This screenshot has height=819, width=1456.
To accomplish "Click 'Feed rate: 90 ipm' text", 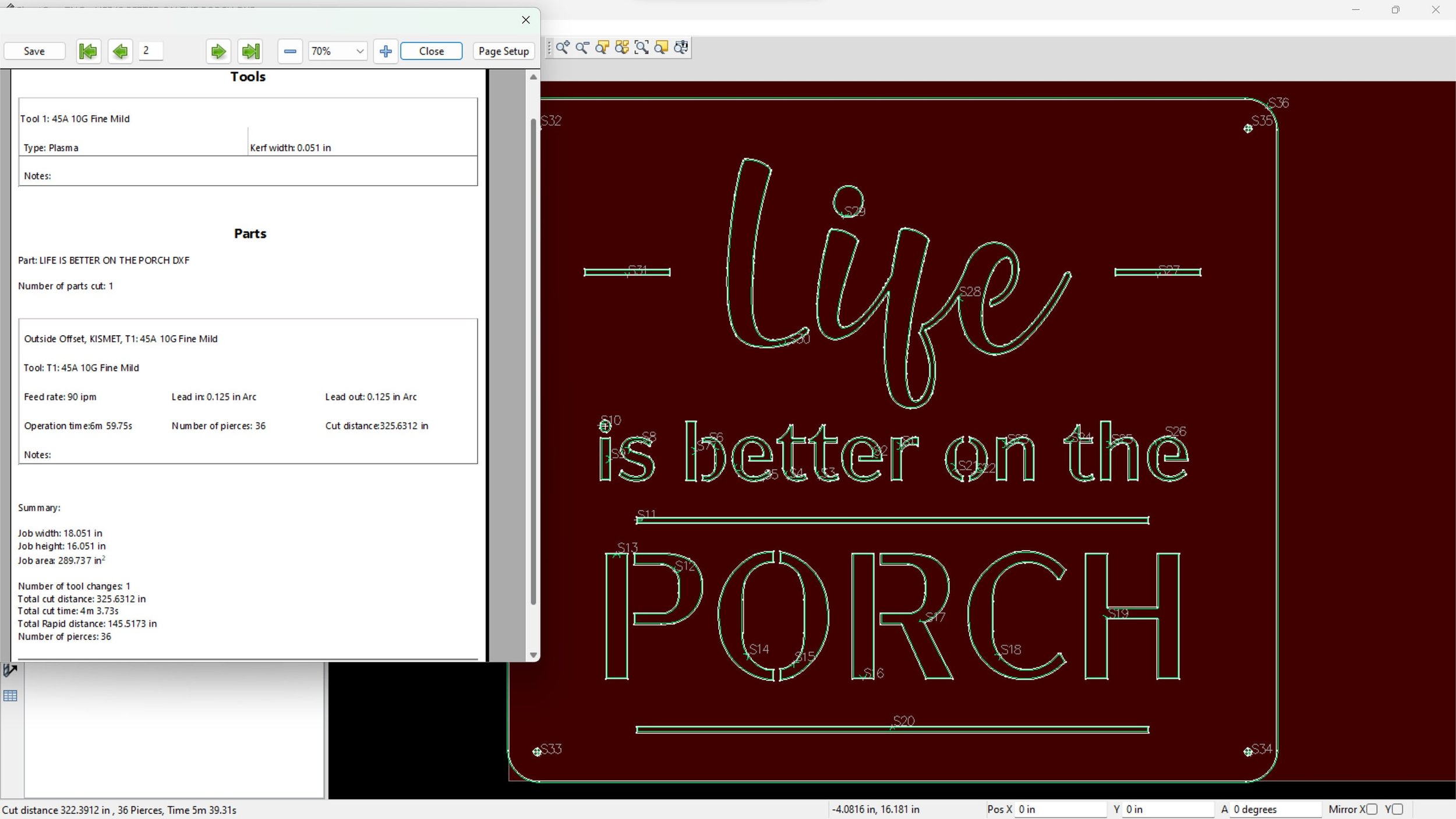I will pyautogui.click(x=60, y=397).
